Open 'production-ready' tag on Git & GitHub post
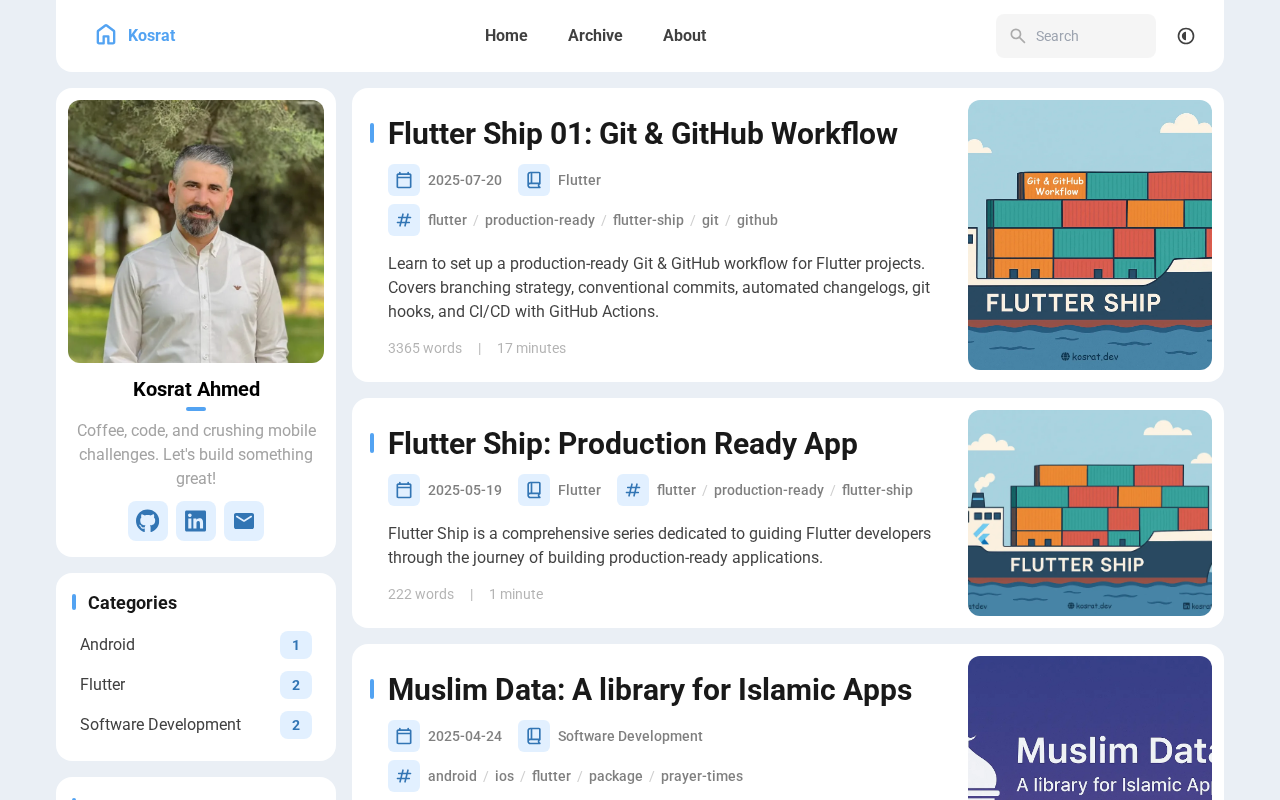Image resolution: width=1280 pixels, height=800 pixels. pyautogui.click(x=540, y=220)
